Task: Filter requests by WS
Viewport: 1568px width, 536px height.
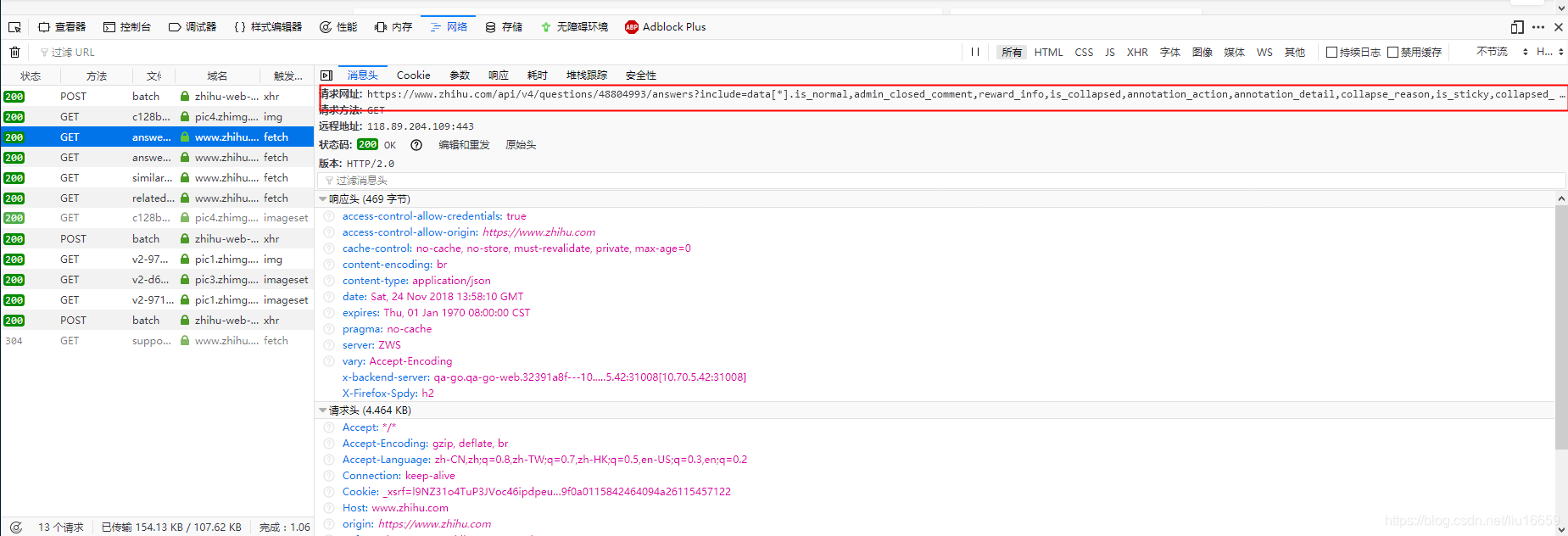Action: tap(1264, 52)
